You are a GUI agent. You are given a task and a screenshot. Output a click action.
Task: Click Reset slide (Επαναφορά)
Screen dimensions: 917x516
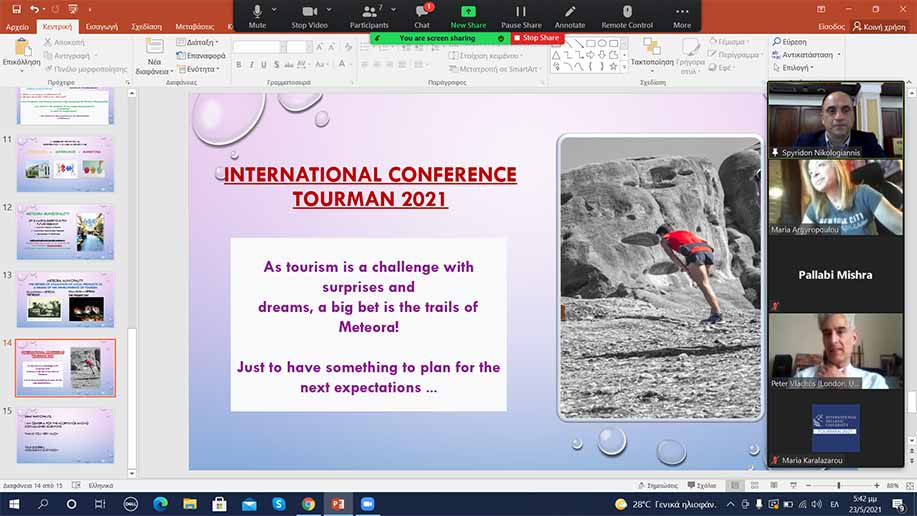(x=201, y=56)
